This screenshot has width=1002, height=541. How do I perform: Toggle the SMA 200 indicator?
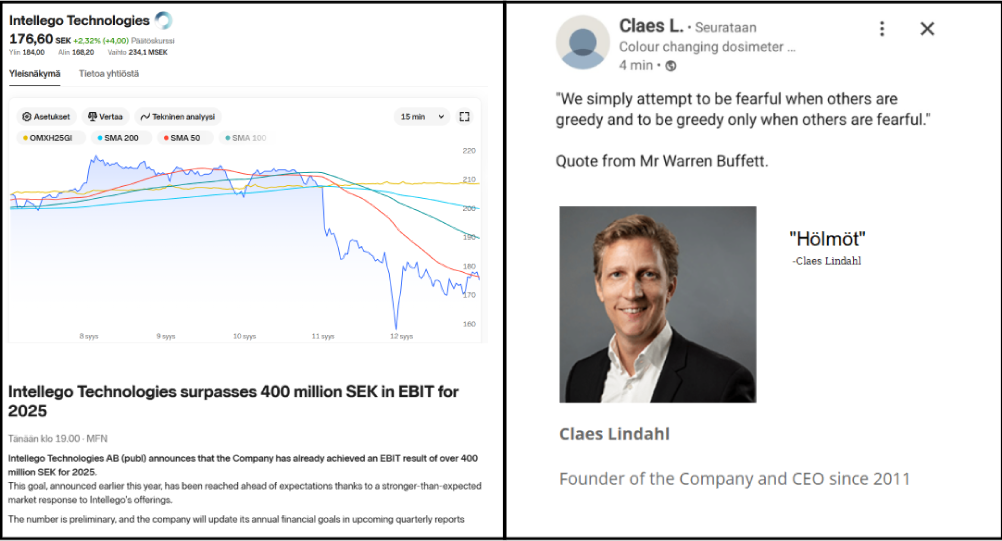point(121,138)
